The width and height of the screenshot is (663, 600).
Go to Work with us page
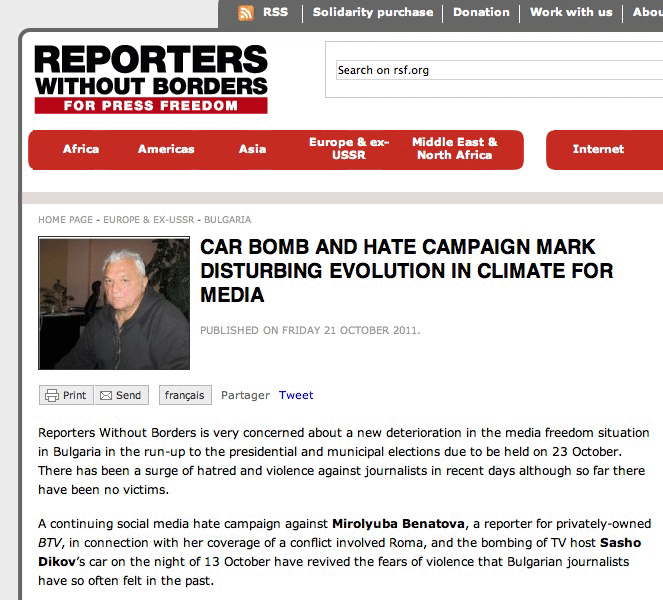coord(571,12)
